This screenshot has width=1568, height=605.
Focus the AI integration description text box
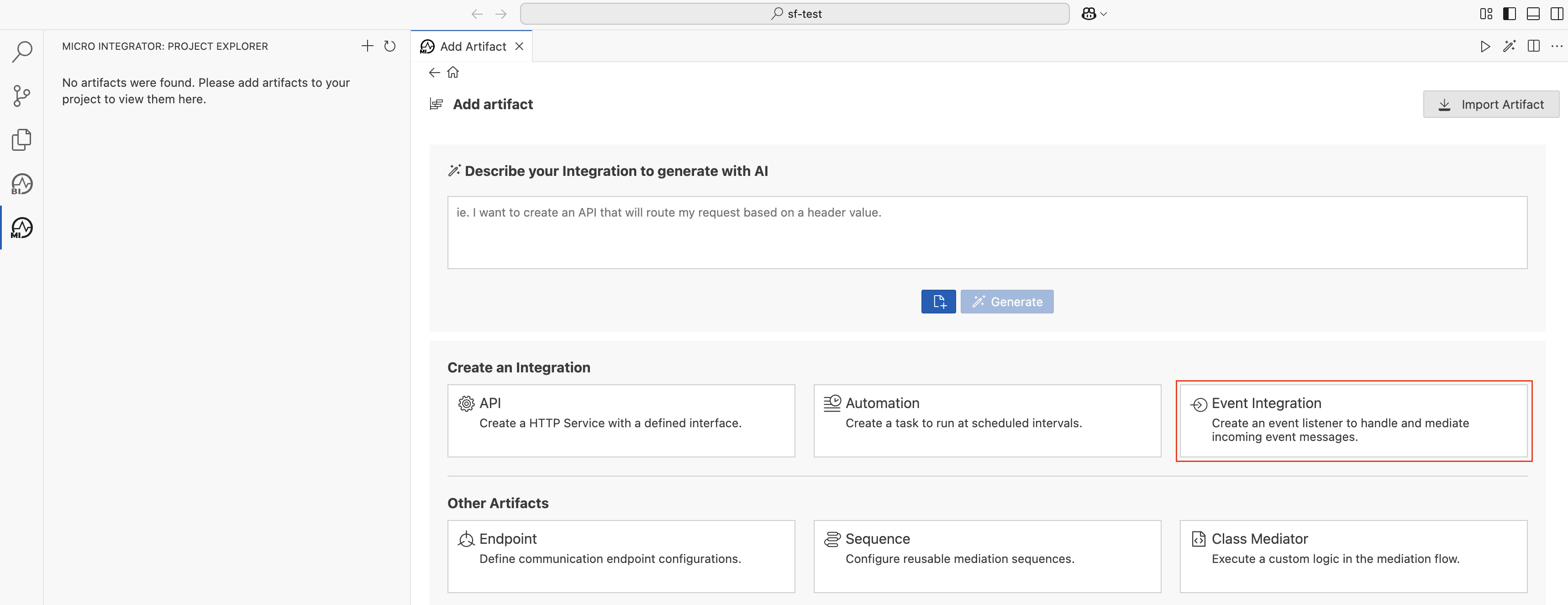[987, 232]
